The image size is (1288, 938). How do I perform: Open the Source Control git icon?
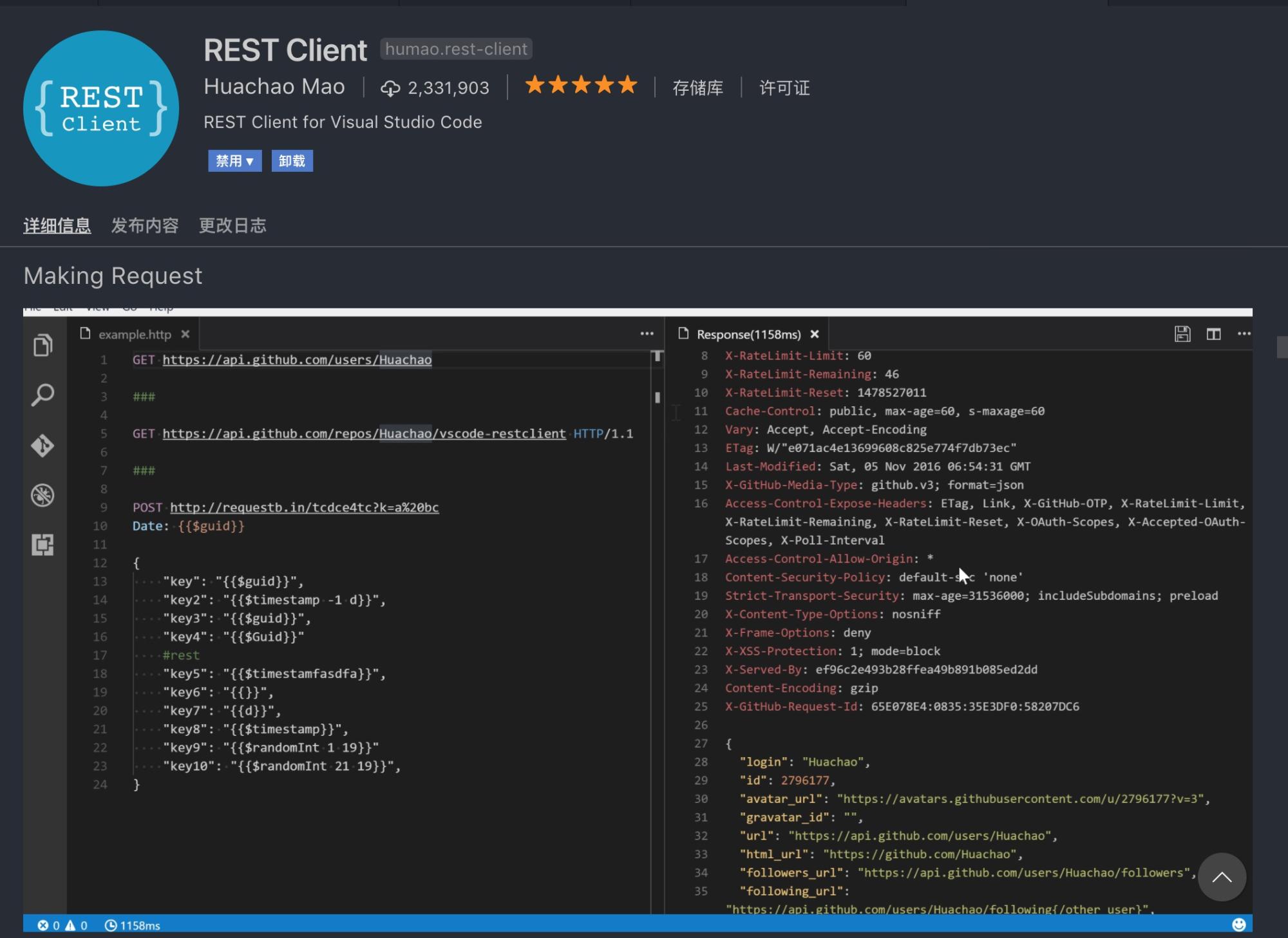coord(43,446)
